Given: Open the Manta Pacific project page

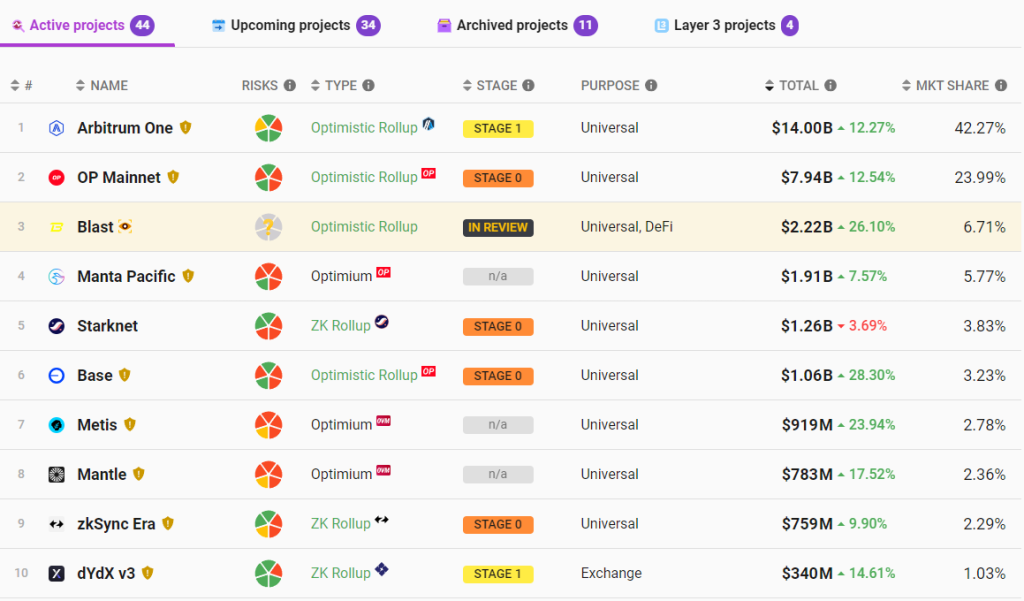Looking at the screenshot, I should click(126, 276).
